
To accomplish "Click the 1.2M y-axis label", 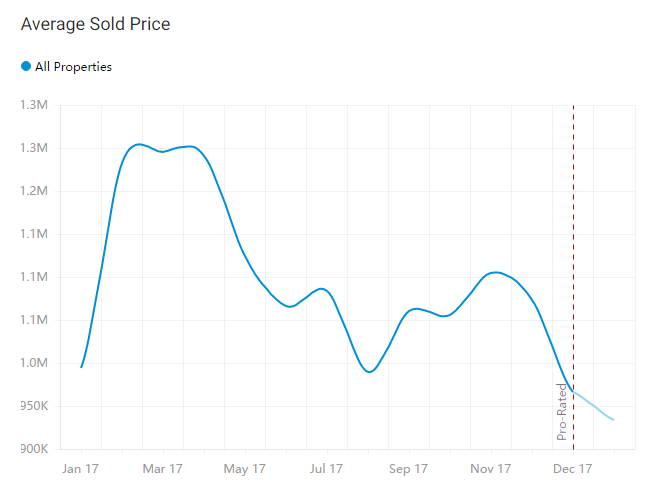I will 35,191.
